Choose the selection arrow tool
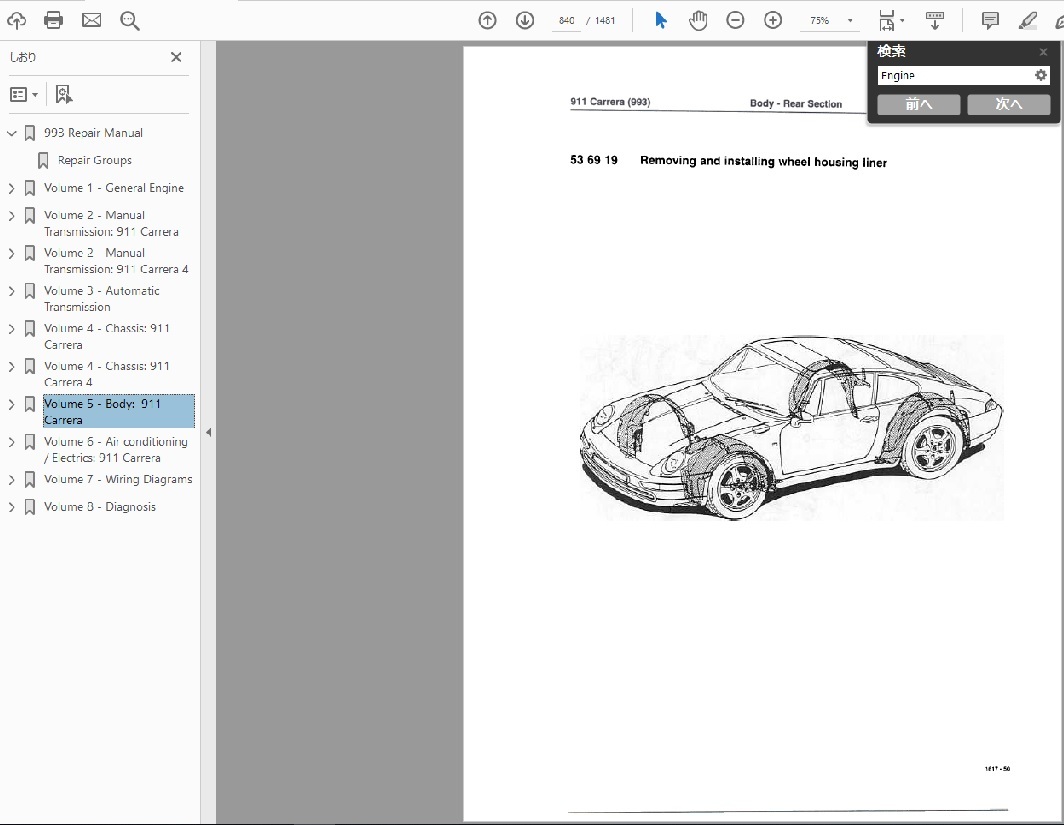The width and height of the screenshot is (1064, 825). 660,20
